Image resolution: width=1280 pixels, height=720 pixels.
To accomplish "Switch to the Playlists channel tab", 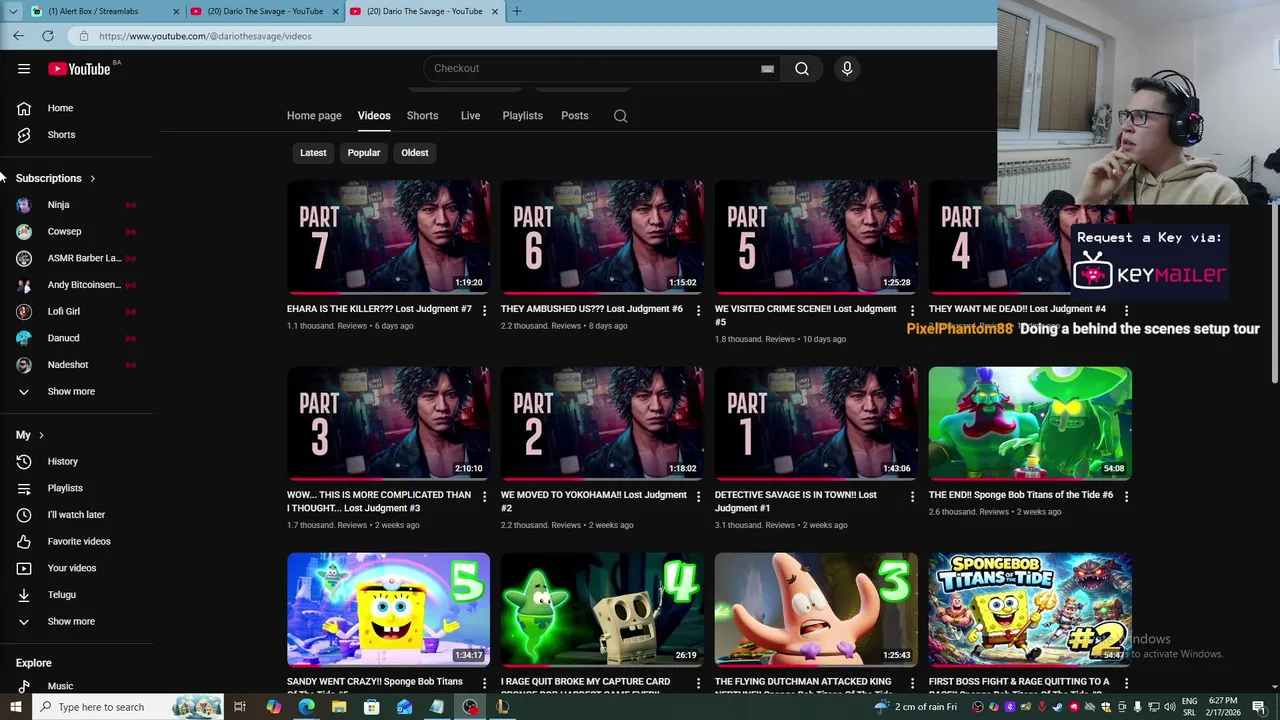I will [x=522, y=116].
